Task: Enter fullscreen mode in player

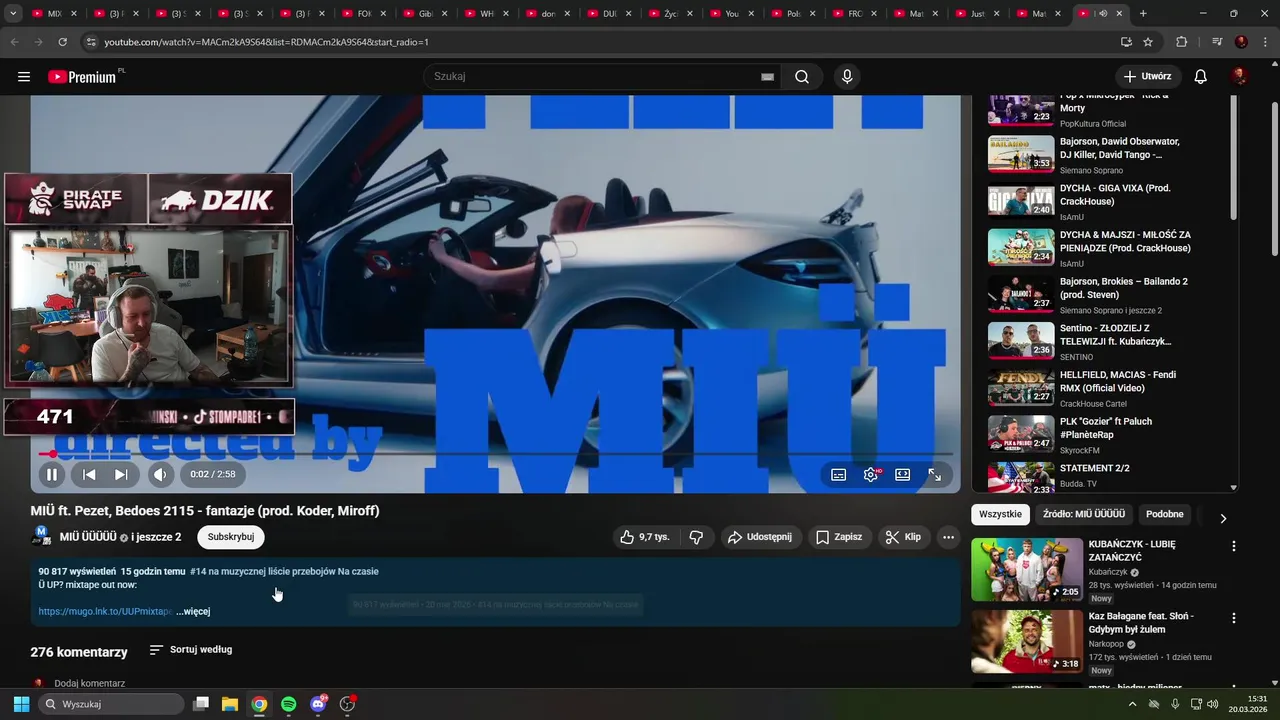Action: 935,475
